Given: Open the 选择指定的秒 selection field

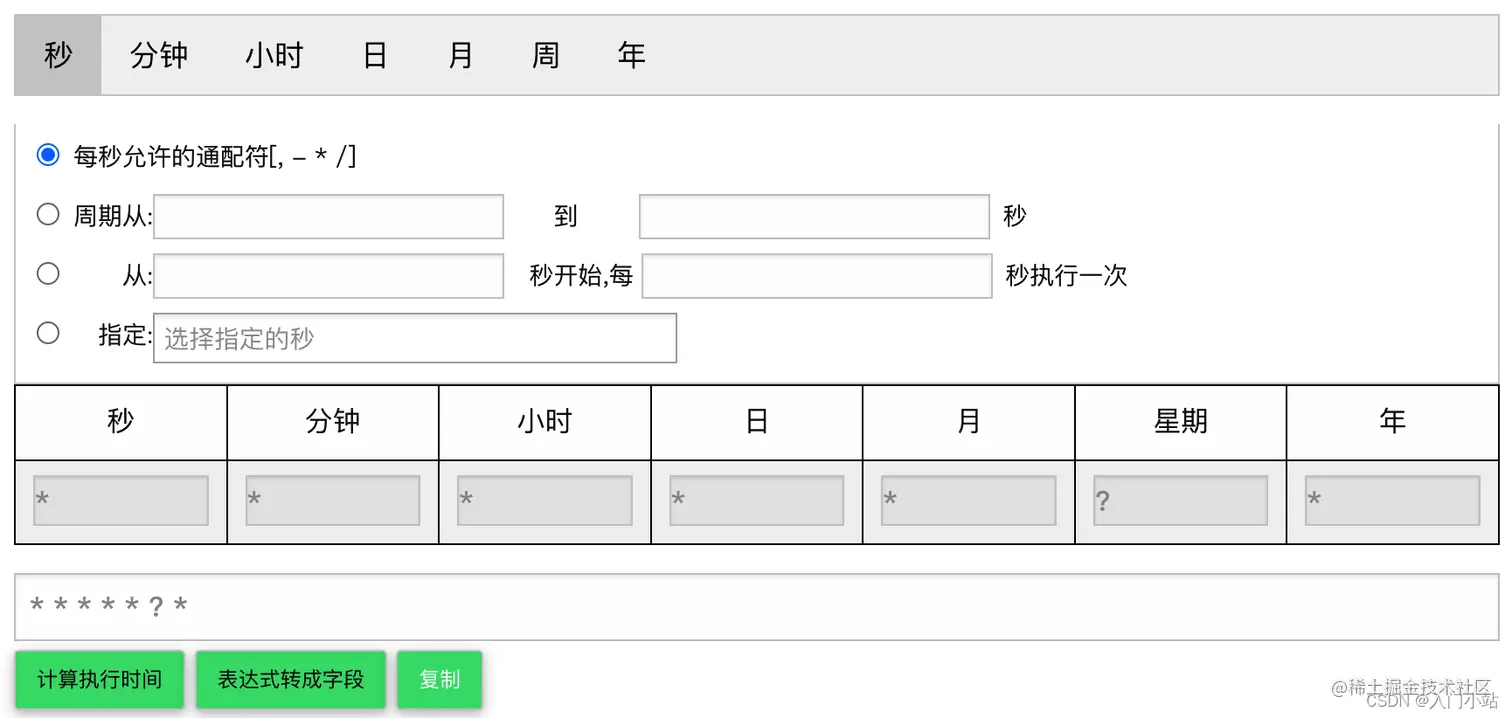Looking at the screenshot, I should pyautogui.click(x=414, y=338).
